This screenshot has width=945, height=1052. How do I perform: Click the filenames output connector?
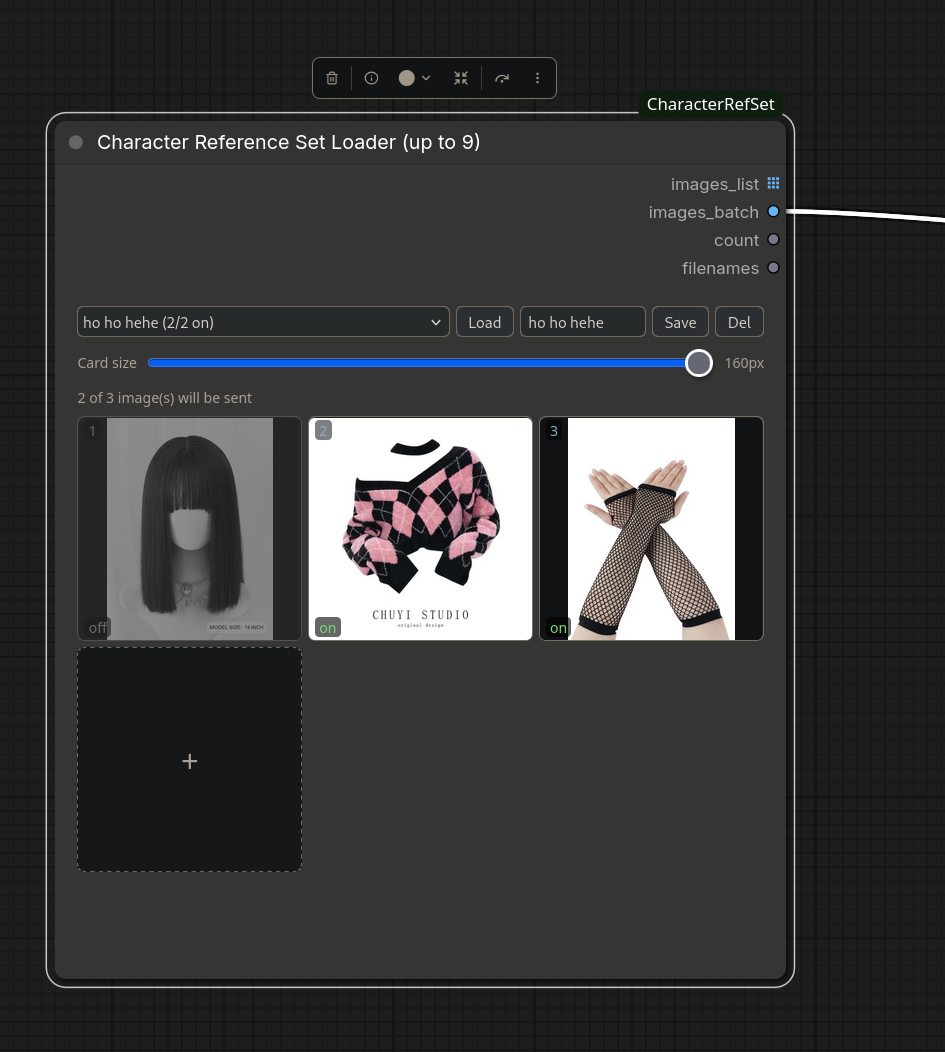pos(773,268)
